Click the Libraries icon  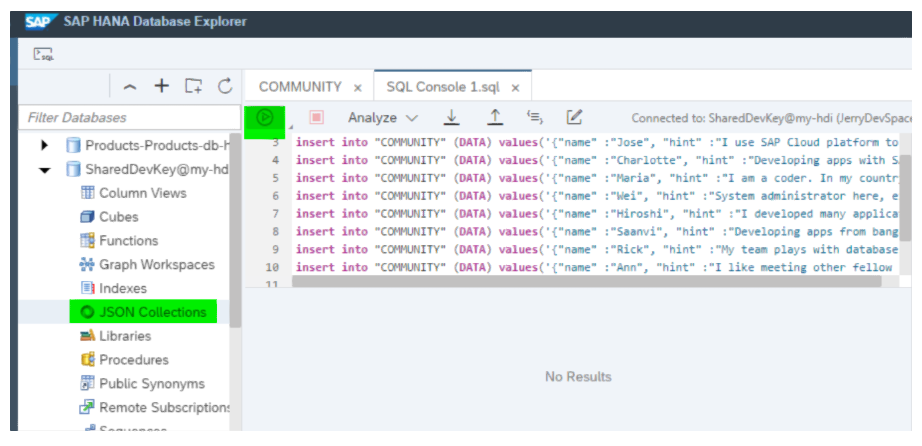coord(88,336)
